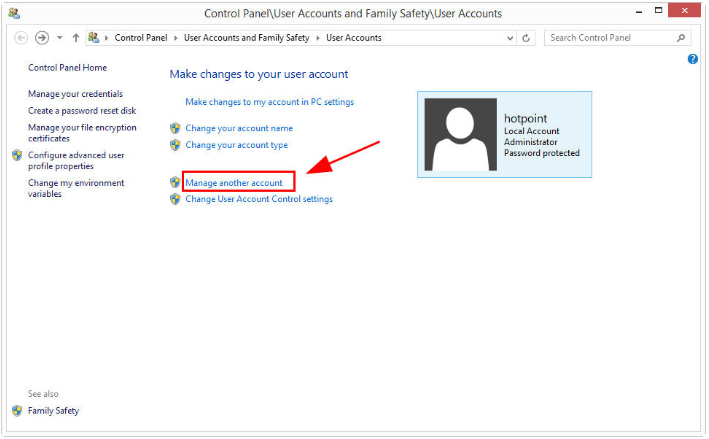The image size is (709, 439).
Task: Open Control Panel Home
Action: click(x=67, y=68)
